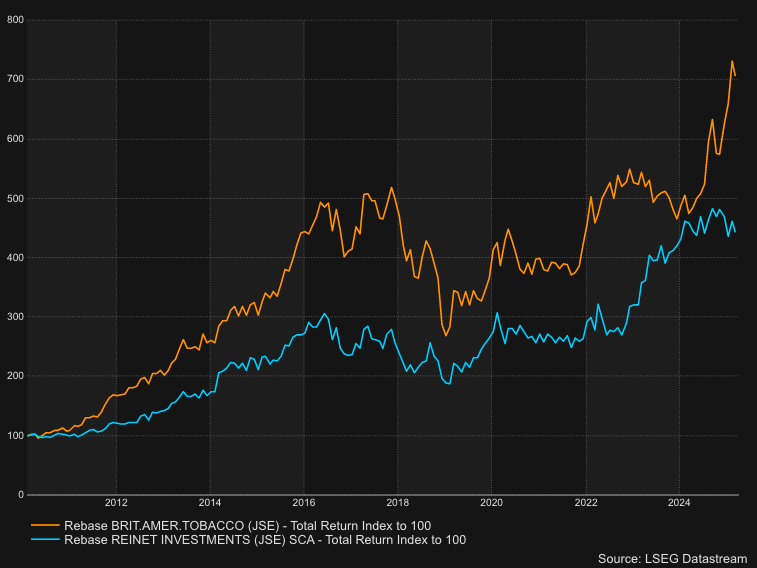The image size is (757, 568).
Task: Click the 2024 x-axis label
Action: (679, 503)
